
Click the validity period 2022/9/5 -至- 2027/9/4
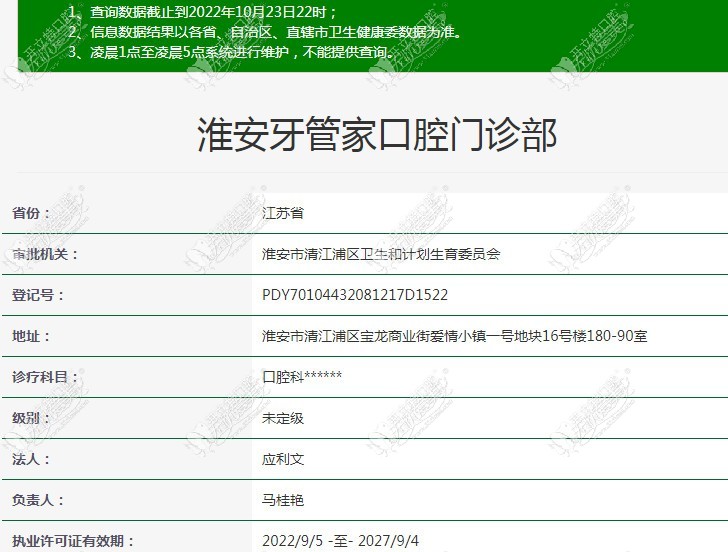(340, 541)
